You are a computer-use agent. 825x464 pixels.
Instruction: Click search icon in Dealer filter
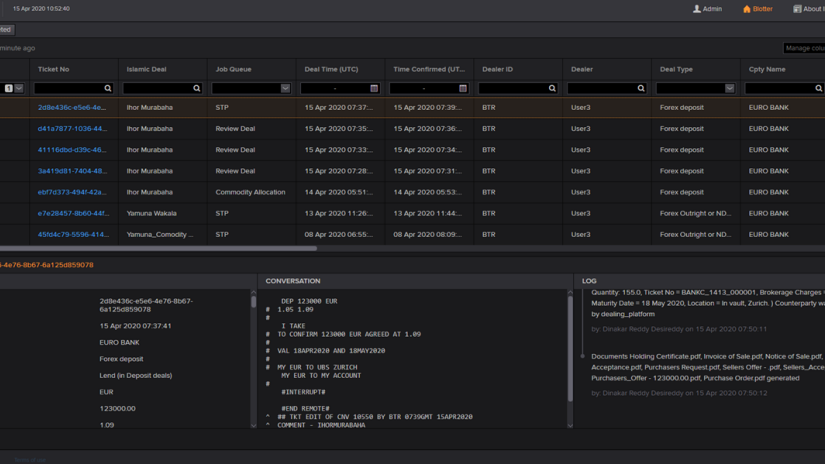(x=641, y=88)
